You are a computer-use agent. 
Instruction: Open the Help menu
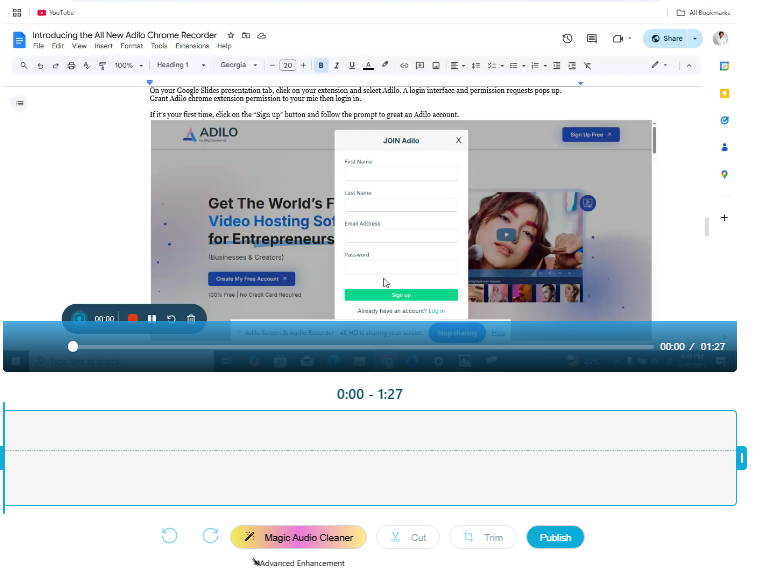(x=224, y=46)
